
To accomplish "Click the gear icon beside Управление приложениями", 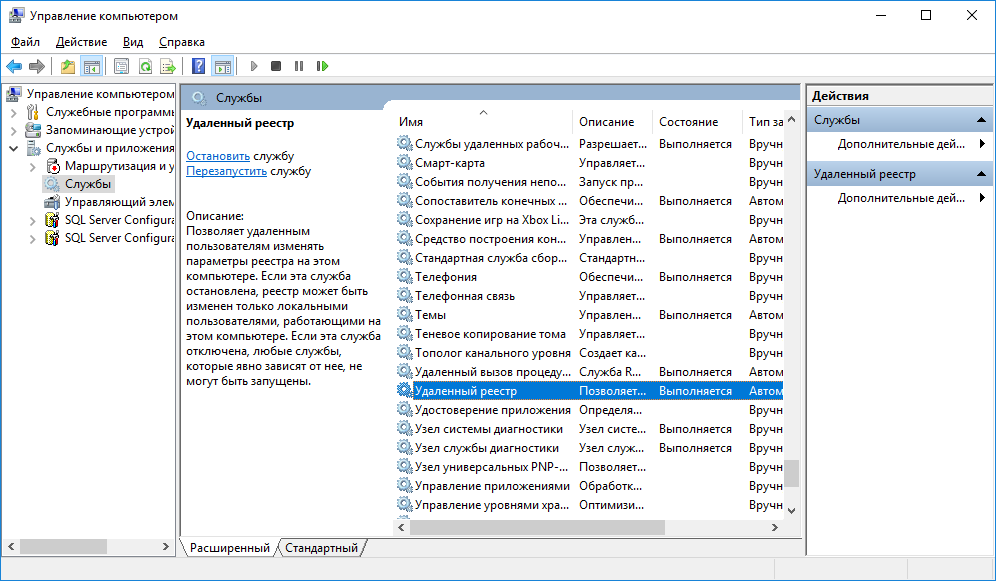I will (405, 485).
